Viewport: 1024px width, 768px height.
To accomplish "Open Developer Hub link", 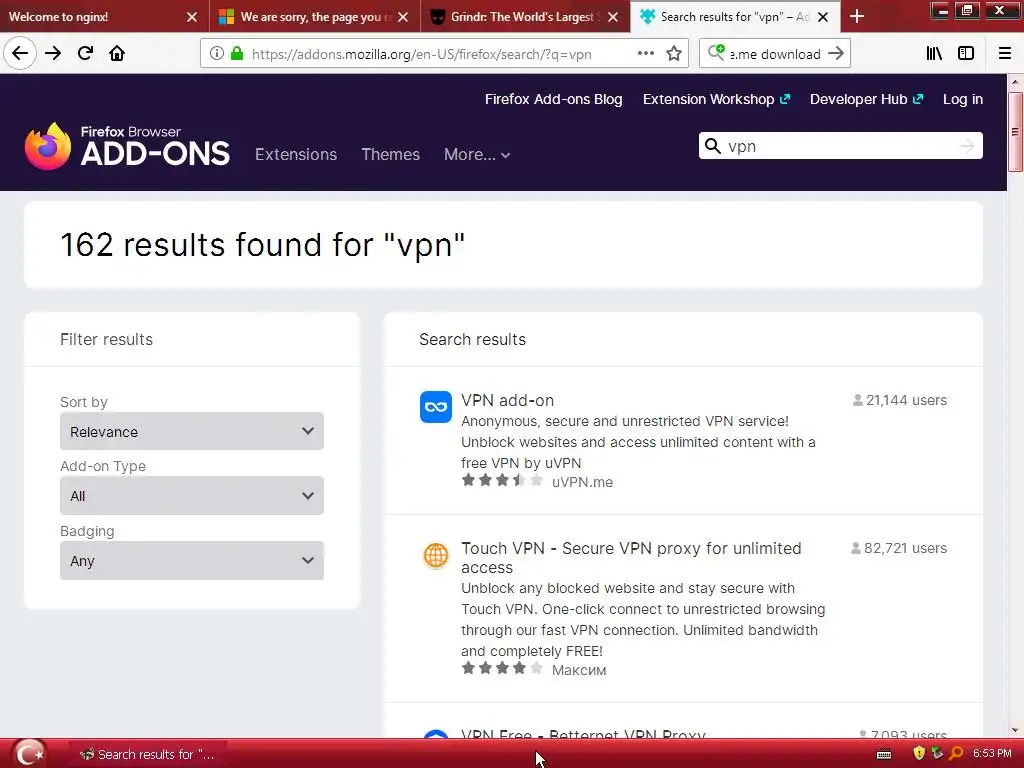I will pyautogui.click(x=866, y=99).
